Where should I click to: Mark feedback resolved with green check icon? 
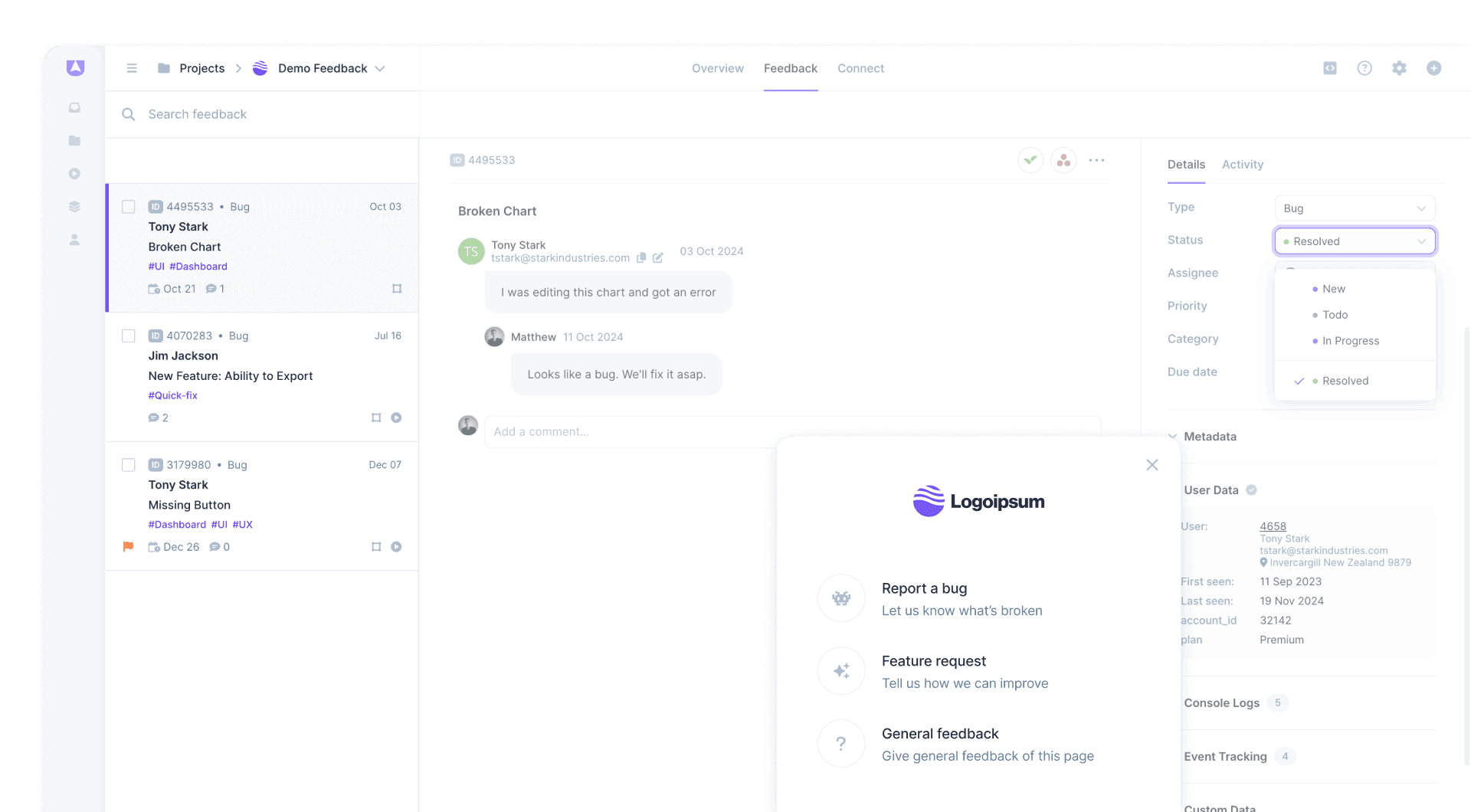pyautogui.click(x=1030, y=160)
